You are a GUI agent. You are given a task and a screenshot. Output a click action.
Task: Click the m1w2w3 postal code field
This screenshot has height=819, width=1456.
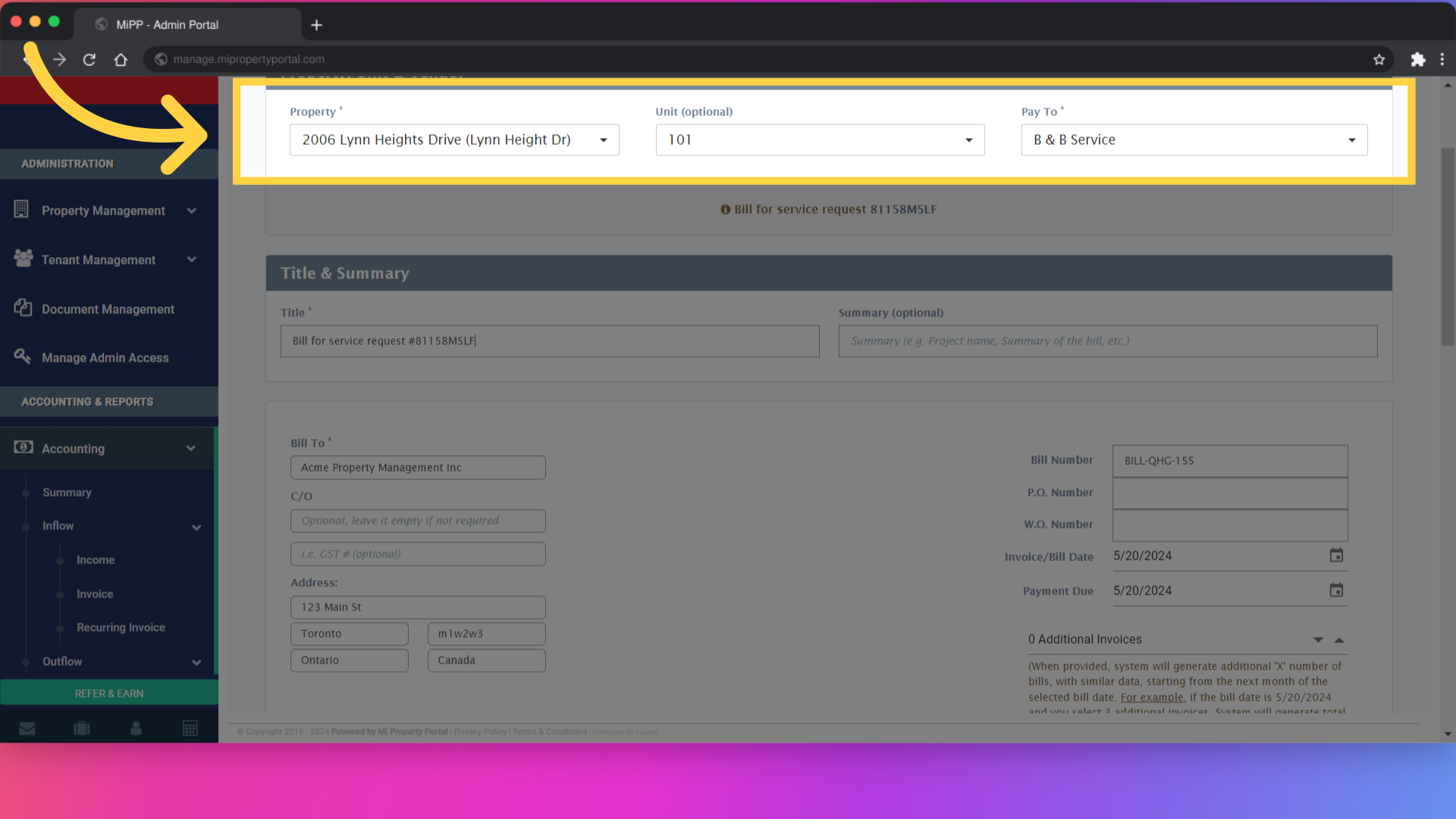point(487,633)
